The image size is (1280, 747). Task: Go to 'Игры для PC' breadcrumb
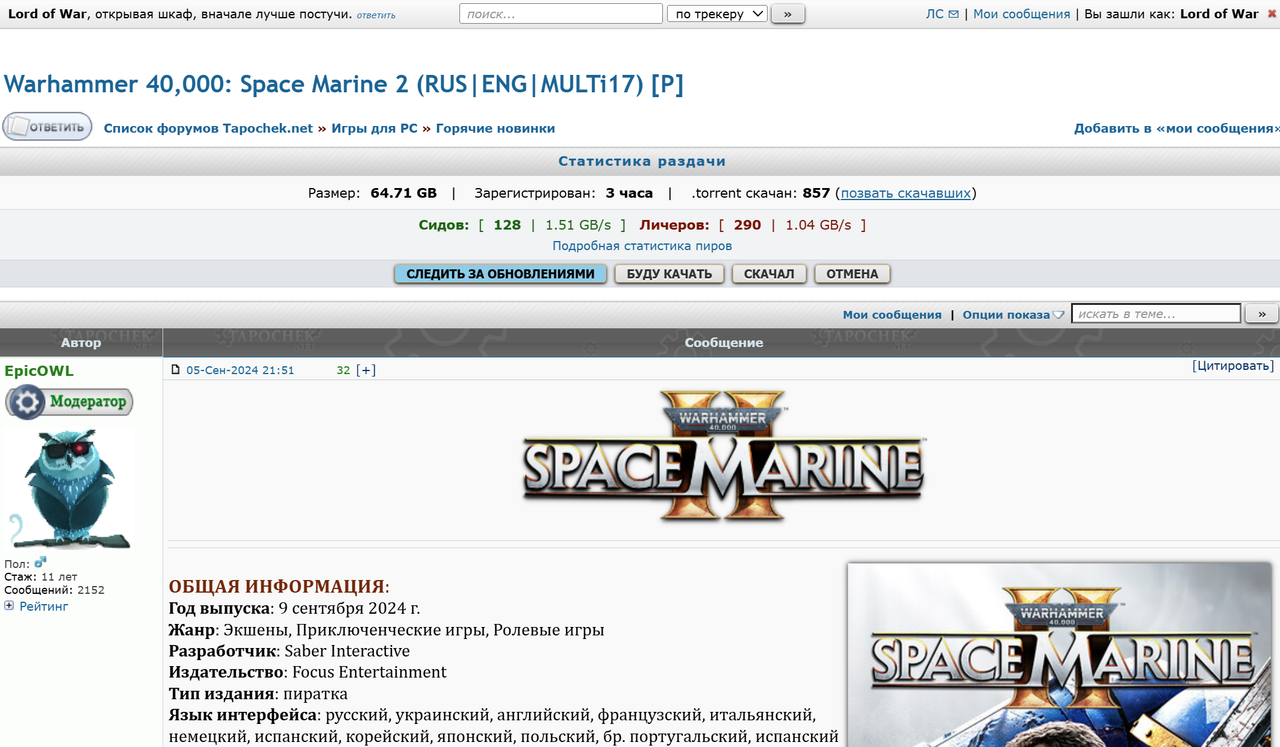point(374,128)
